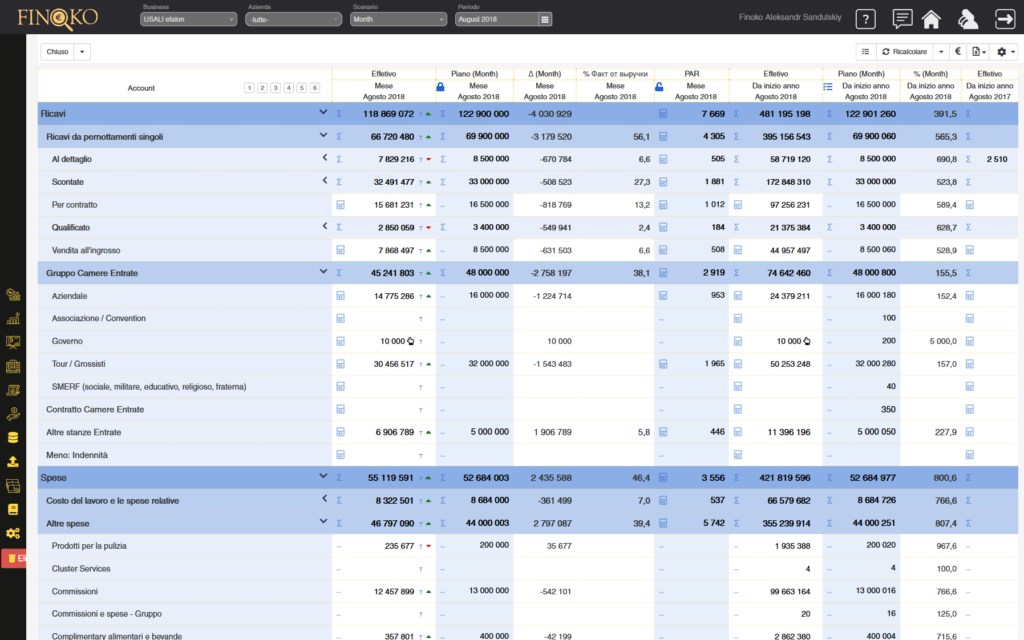Click the euro currency icon
The height and width of the screenshot is (640, 1024).
pos(957,51)
